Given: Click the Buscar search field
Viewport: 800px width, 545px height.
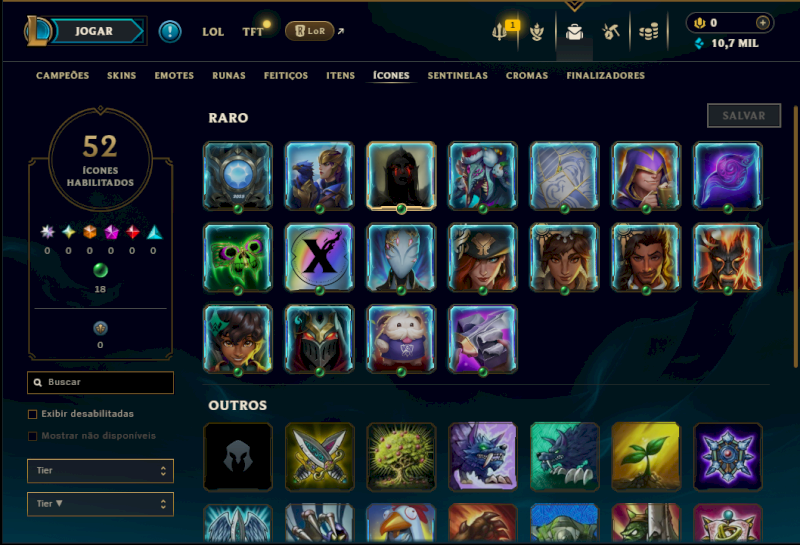Looking at the screenshot, I should 101,382.
